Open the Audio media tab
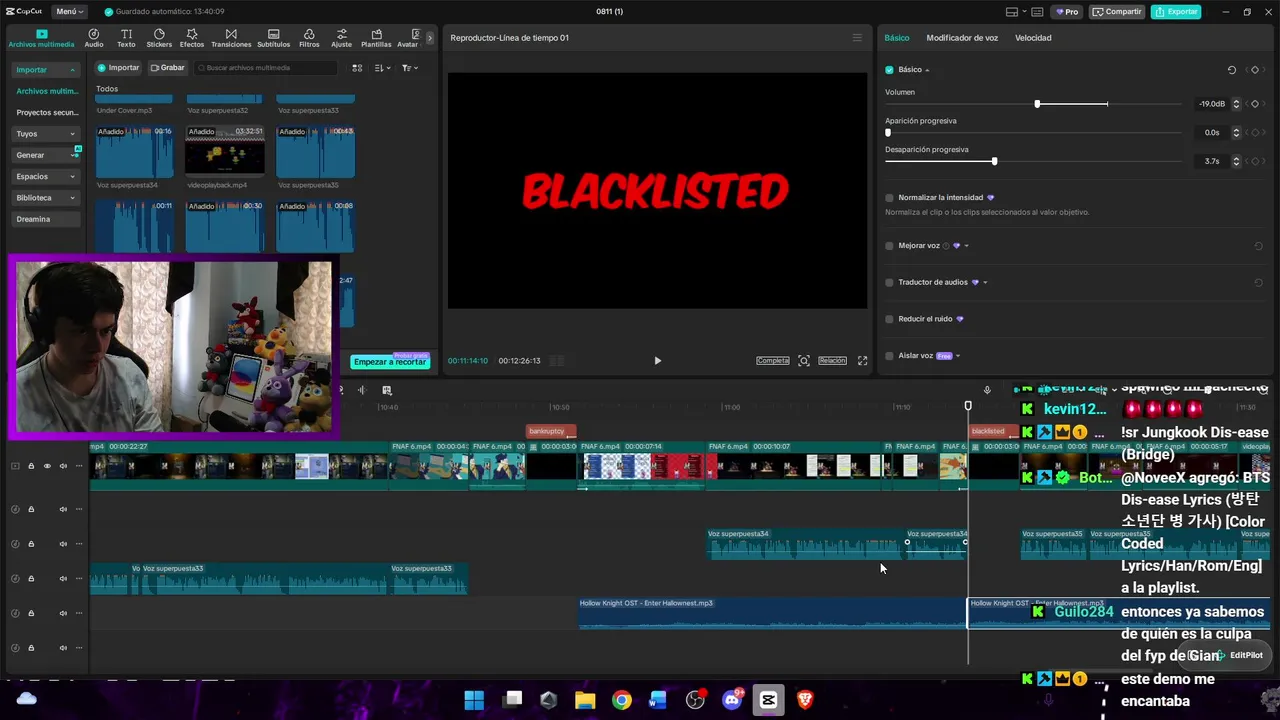1280x720 pixels. pyautogui.click(x=94, y=38)
